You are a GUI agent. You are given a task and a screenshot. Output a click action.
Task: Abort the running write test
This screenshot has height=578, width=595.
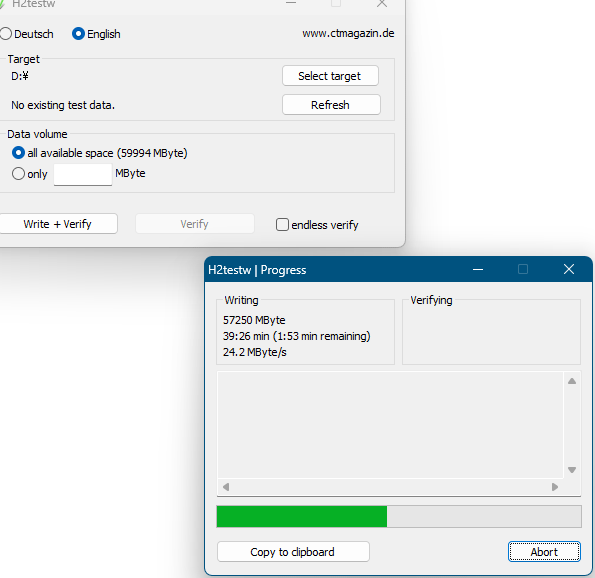click(x=544, y=551)
